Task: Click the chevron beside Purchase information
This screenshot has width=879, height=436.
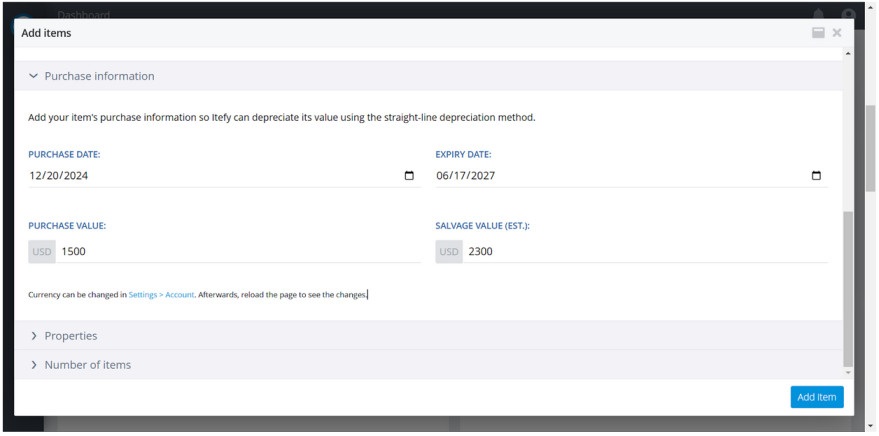Action: point(33,76)
